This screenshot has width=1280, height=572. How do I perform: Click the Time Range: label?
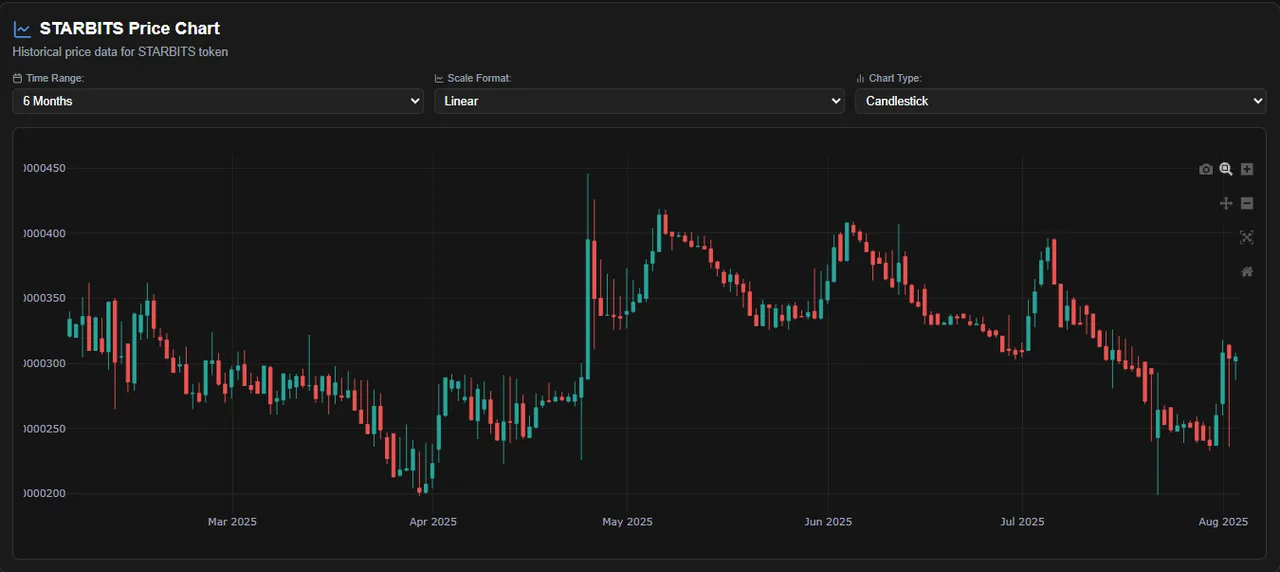(55, 78)
